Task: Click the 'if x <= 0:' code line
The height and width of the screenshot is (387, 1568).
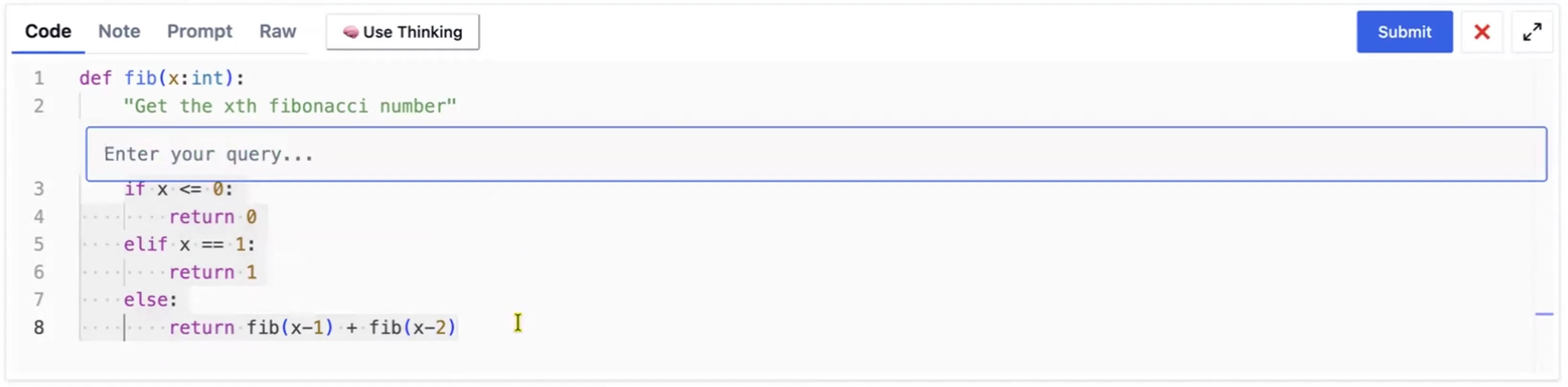Action: 178,189
